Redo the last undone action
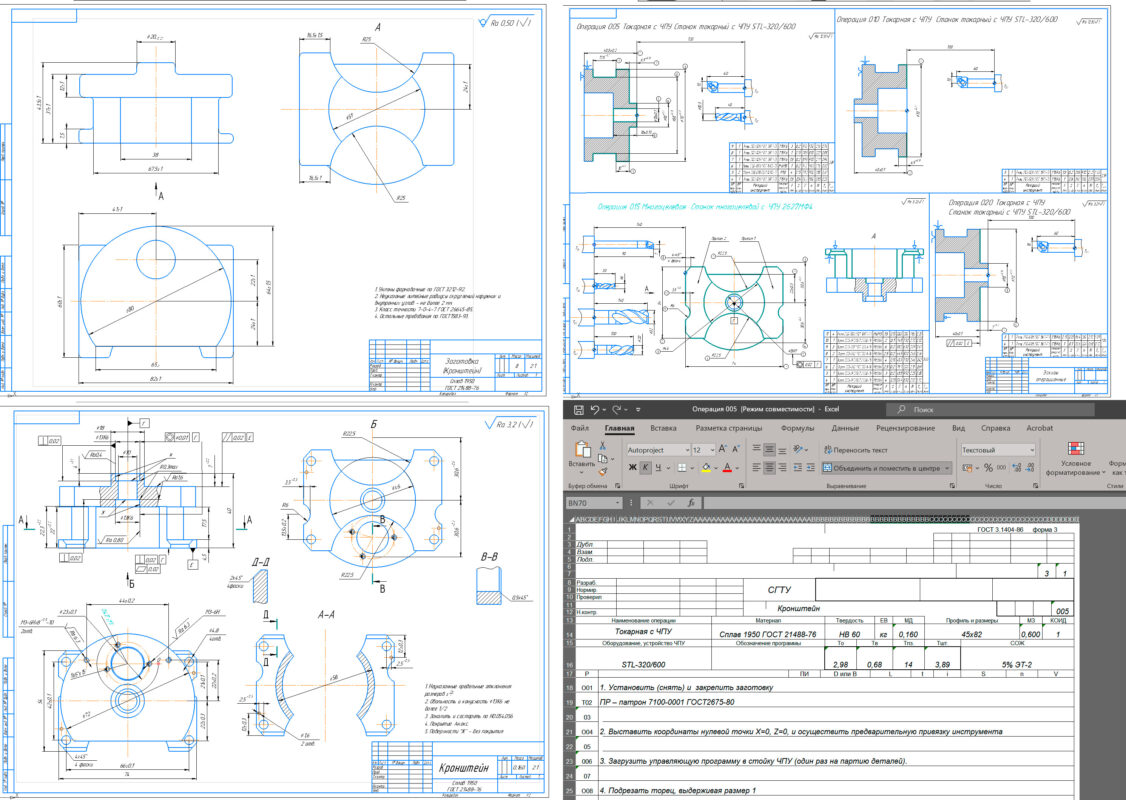1126x800 pixels. pyautogui.click(x=617, y=410)
